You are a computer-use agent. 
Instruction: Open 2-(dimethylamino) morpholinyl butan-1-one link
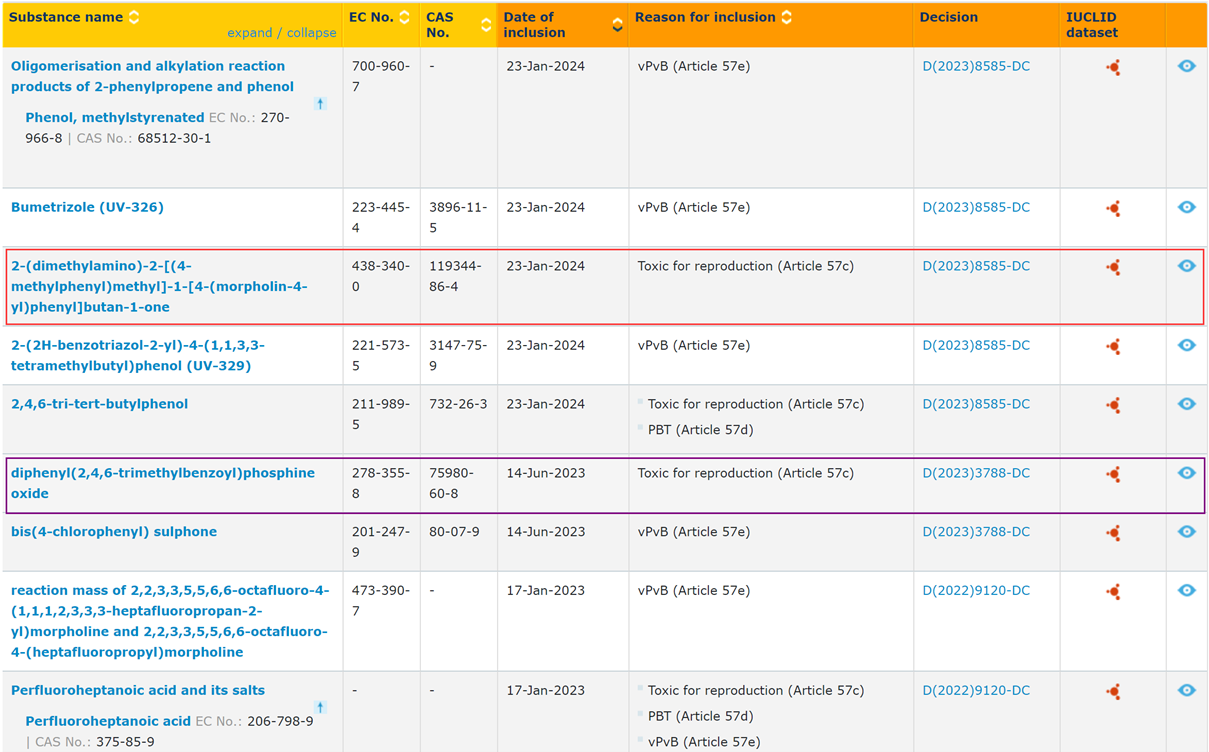tap(159, 286)
